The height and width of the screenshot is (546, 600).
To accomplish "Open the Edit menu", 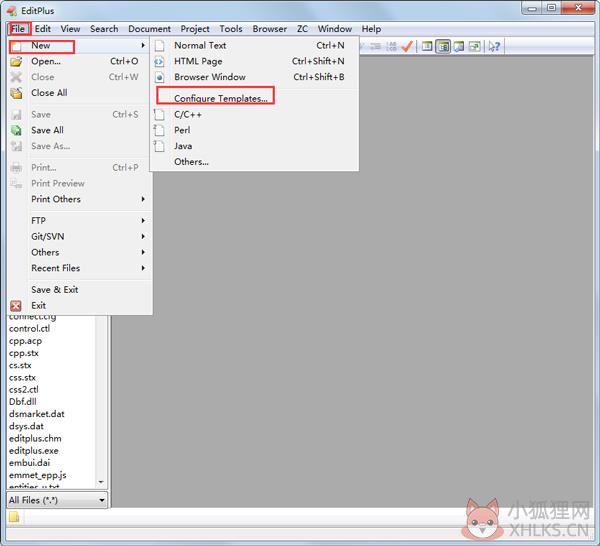I will pos(42,29).
